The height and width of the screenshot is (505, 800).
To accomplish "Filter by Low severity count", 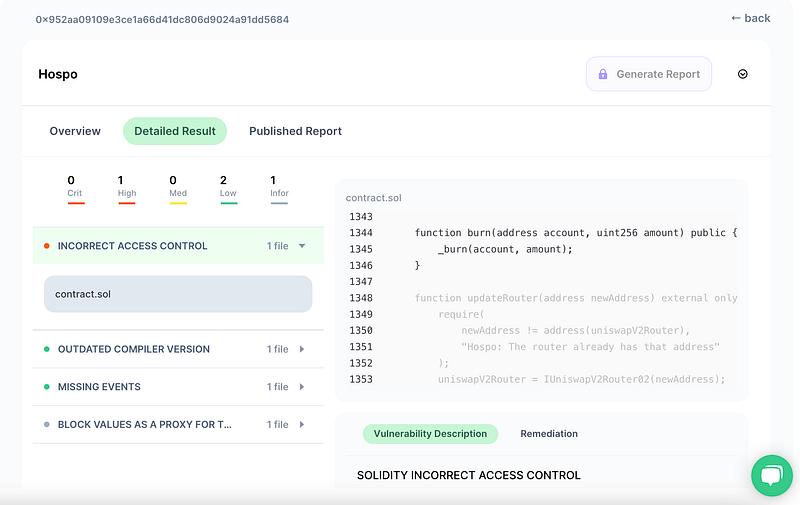I will coord(228,189).
